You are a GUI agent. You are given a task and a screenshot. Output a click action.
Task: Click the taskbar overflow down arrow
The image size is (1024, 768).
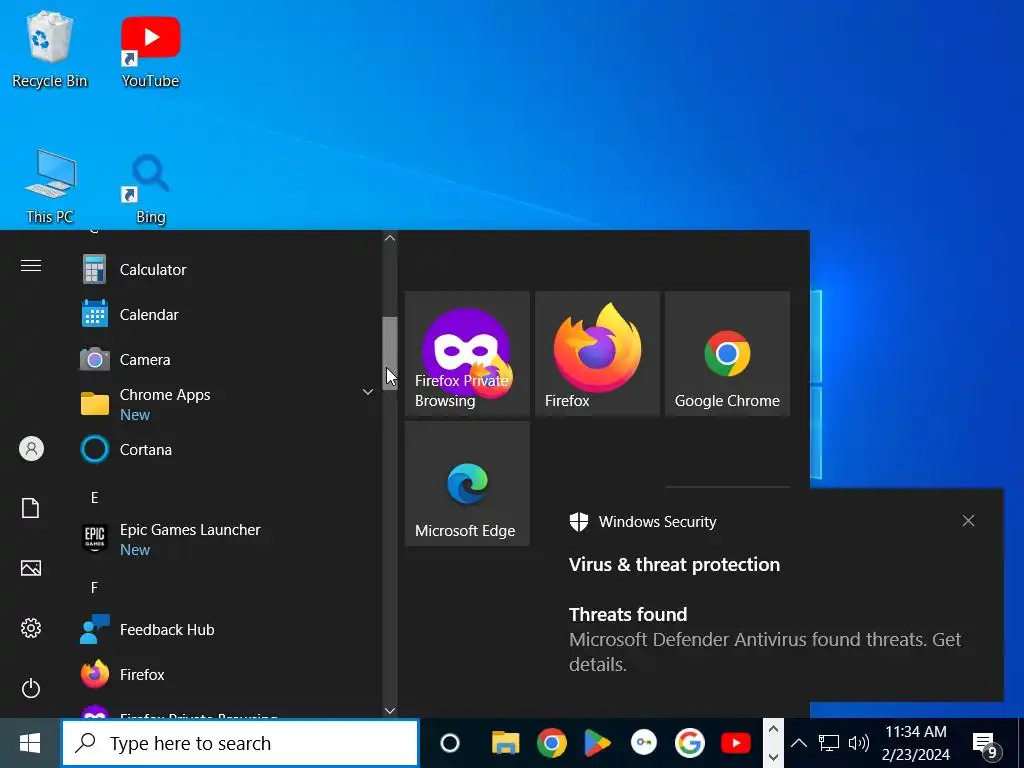click(x=773, y=756)
